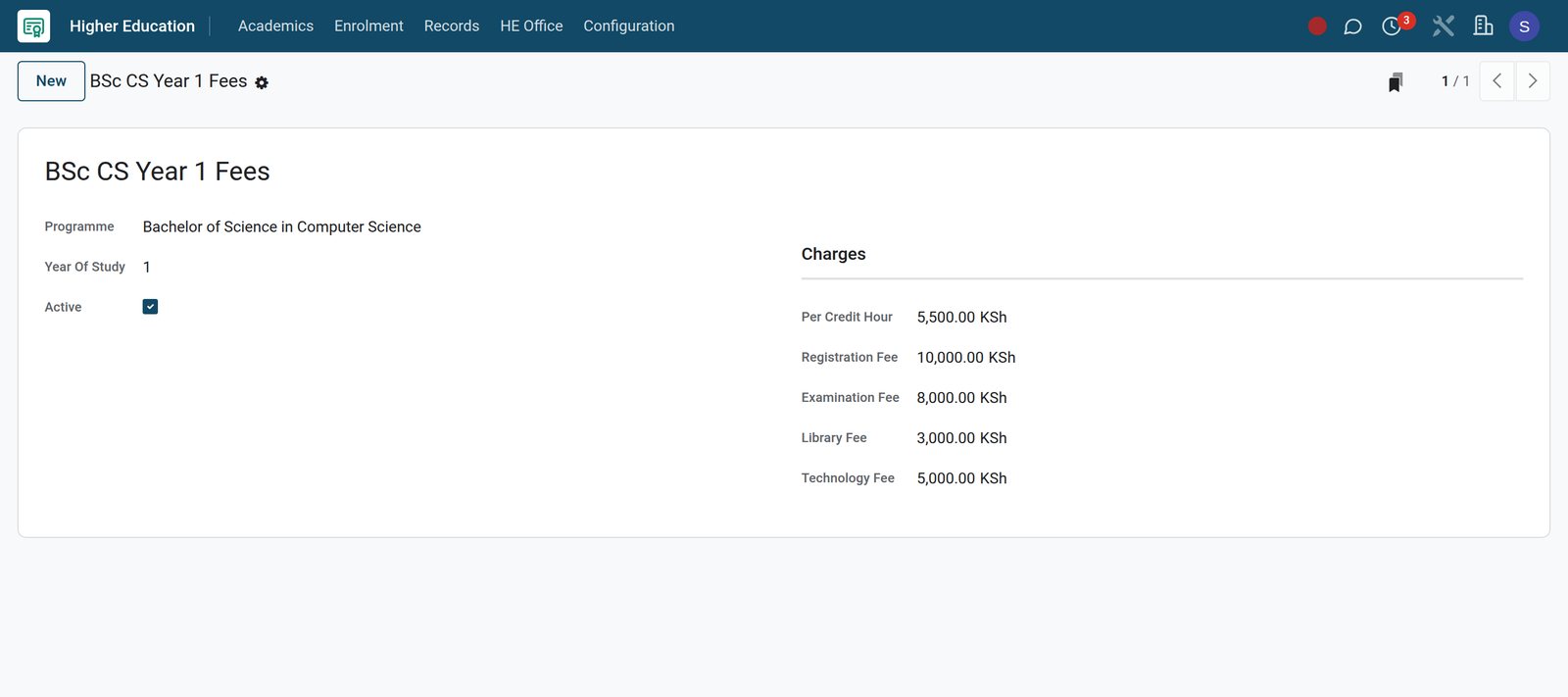The image size is (1568, 697).
Task: Click the Programme field label
Action: tap(79, 226)
